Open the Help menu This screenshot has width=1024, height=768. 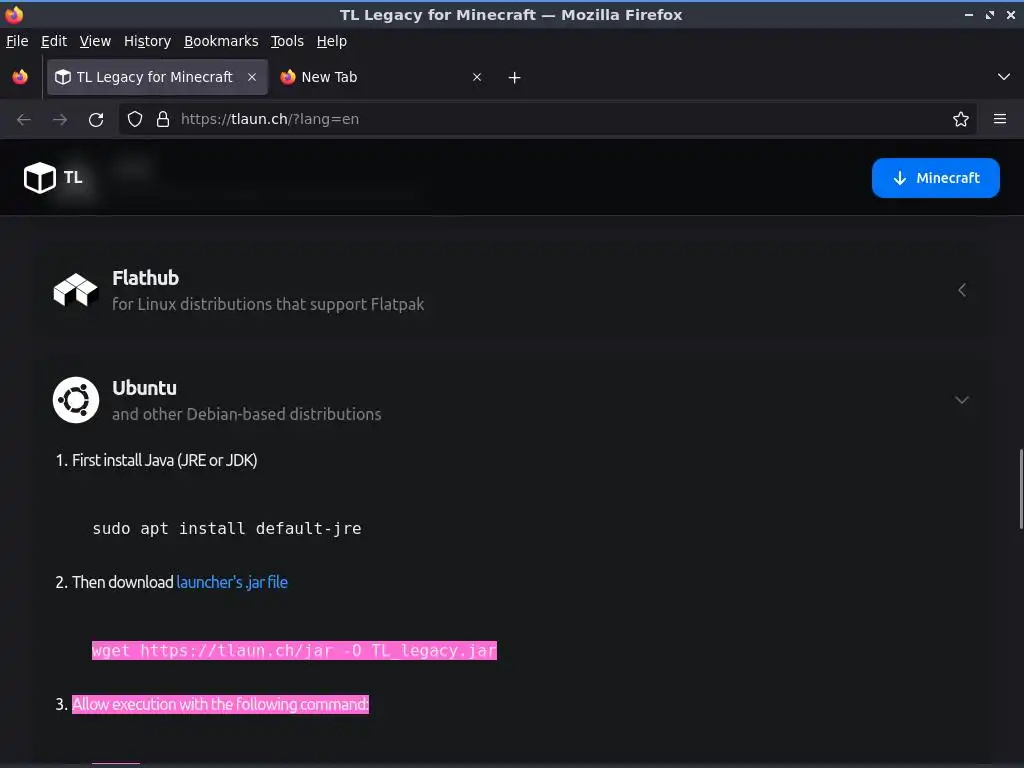point(332,41)
